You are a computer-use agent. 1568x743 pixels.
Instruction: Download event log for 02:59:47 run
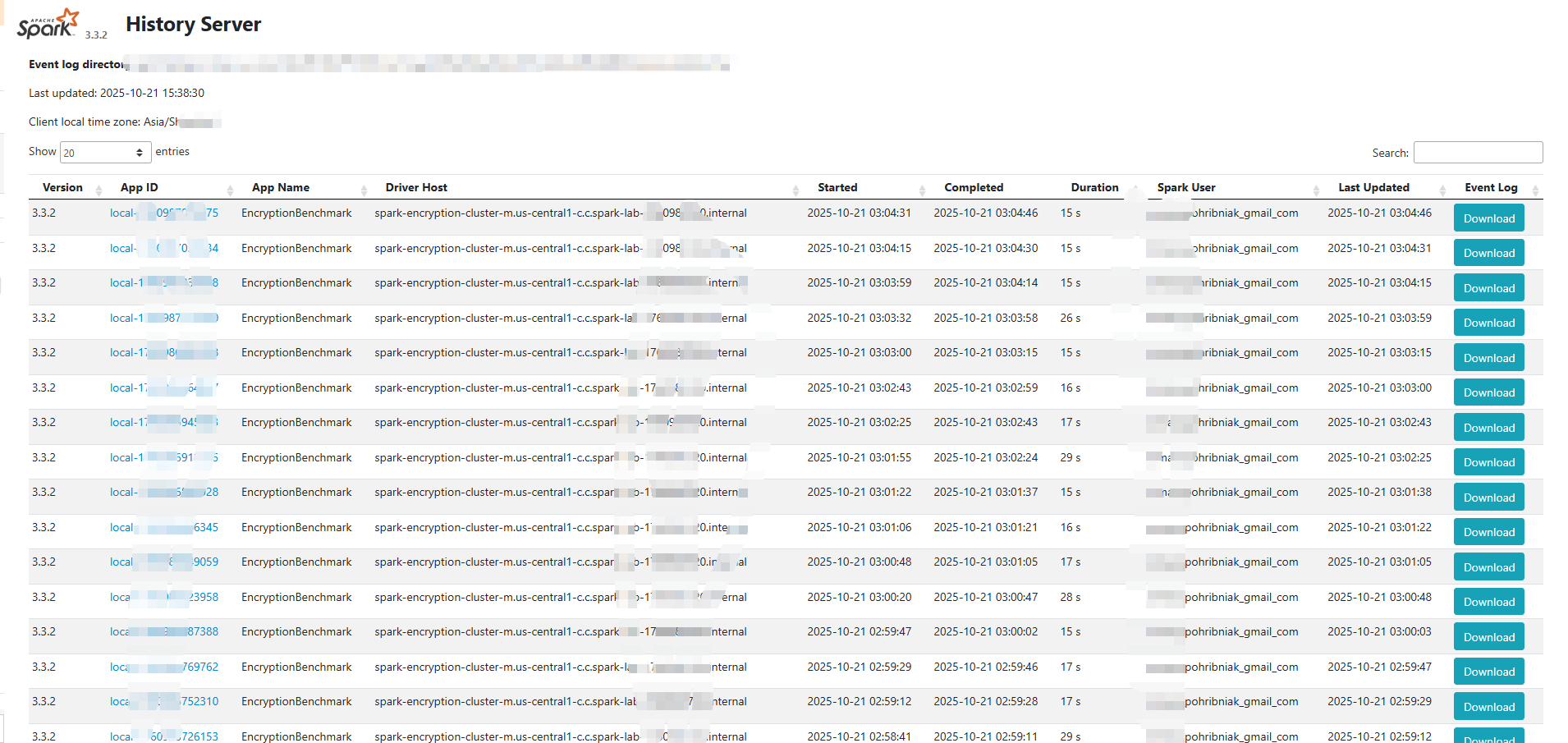1488,637
